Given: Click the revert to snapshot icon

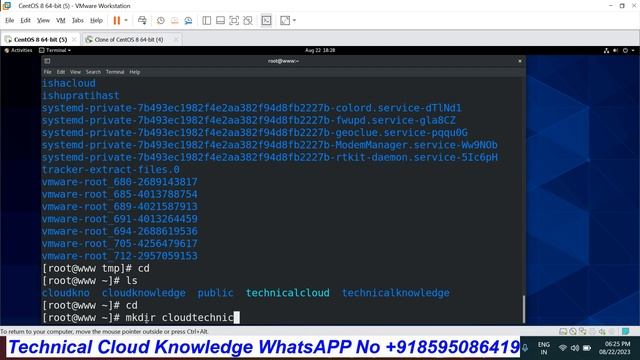Looking at the screenshot, I should click(x=175, y=20).
